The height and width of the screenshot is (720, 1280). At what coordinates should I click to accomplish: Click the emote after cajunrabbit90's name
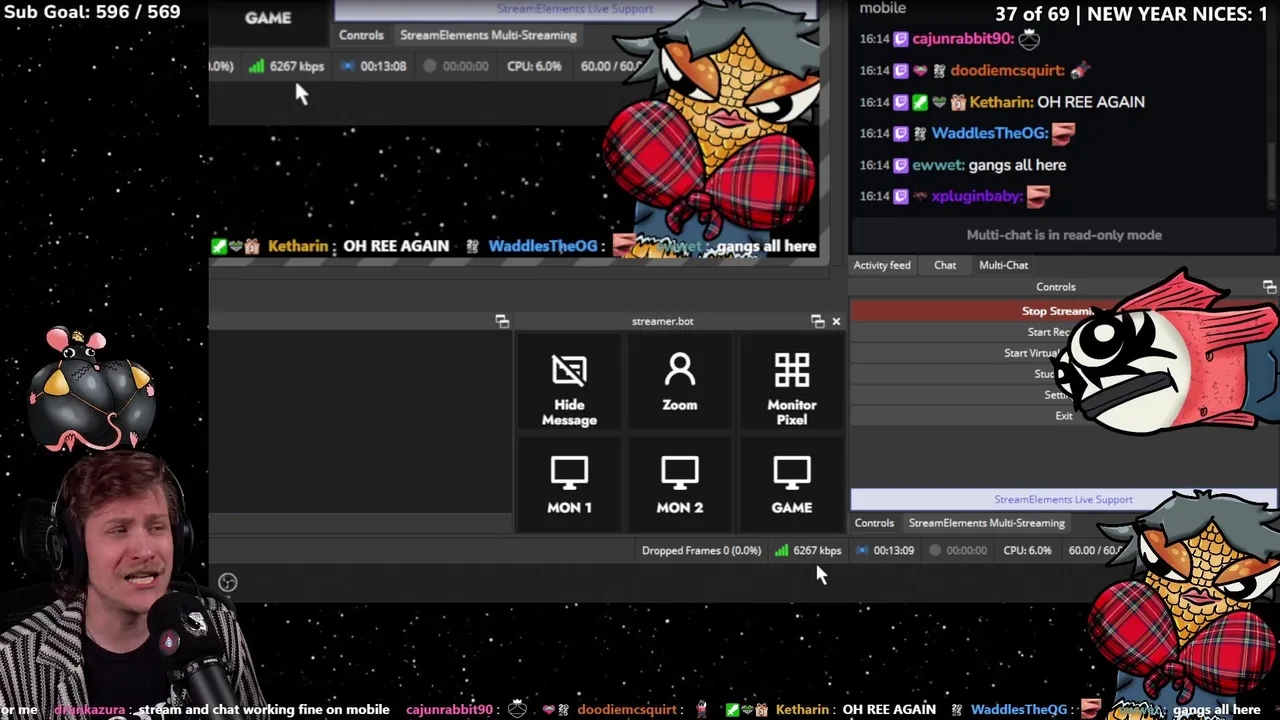click(1029, 39)
